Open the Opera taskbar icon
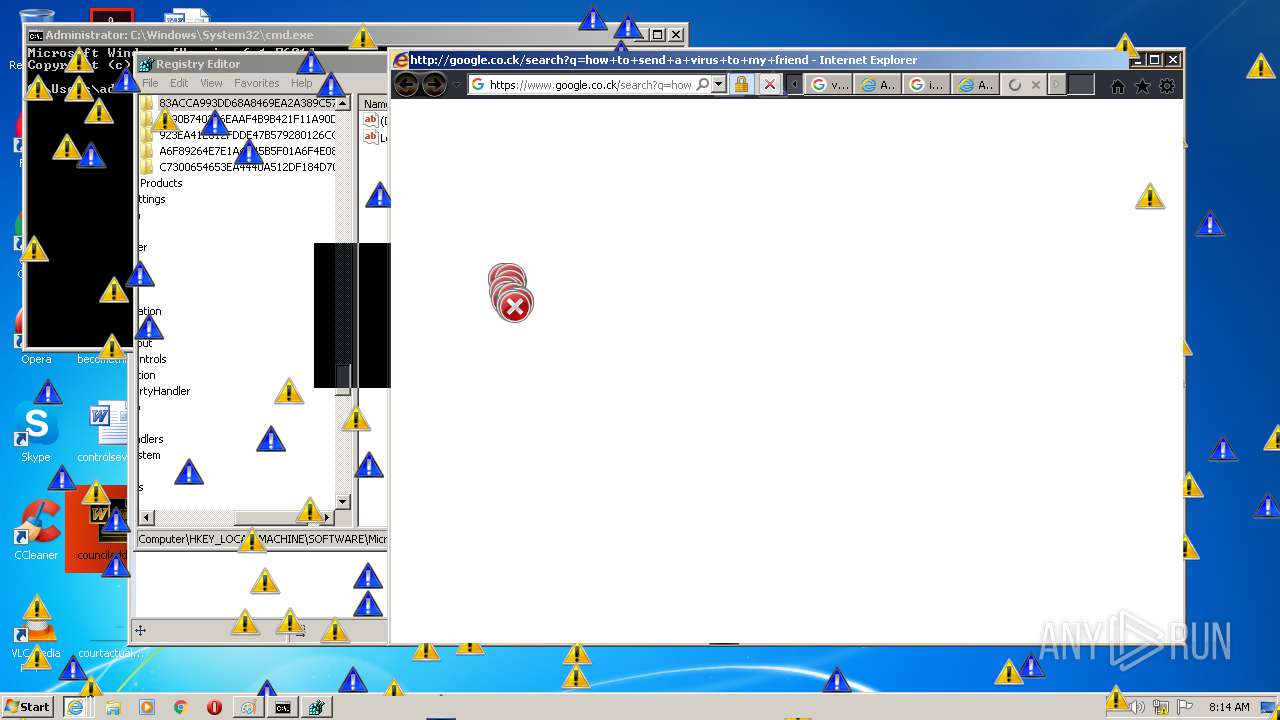The width and height of the screenshot is (1280, 720). coord(214,707)
